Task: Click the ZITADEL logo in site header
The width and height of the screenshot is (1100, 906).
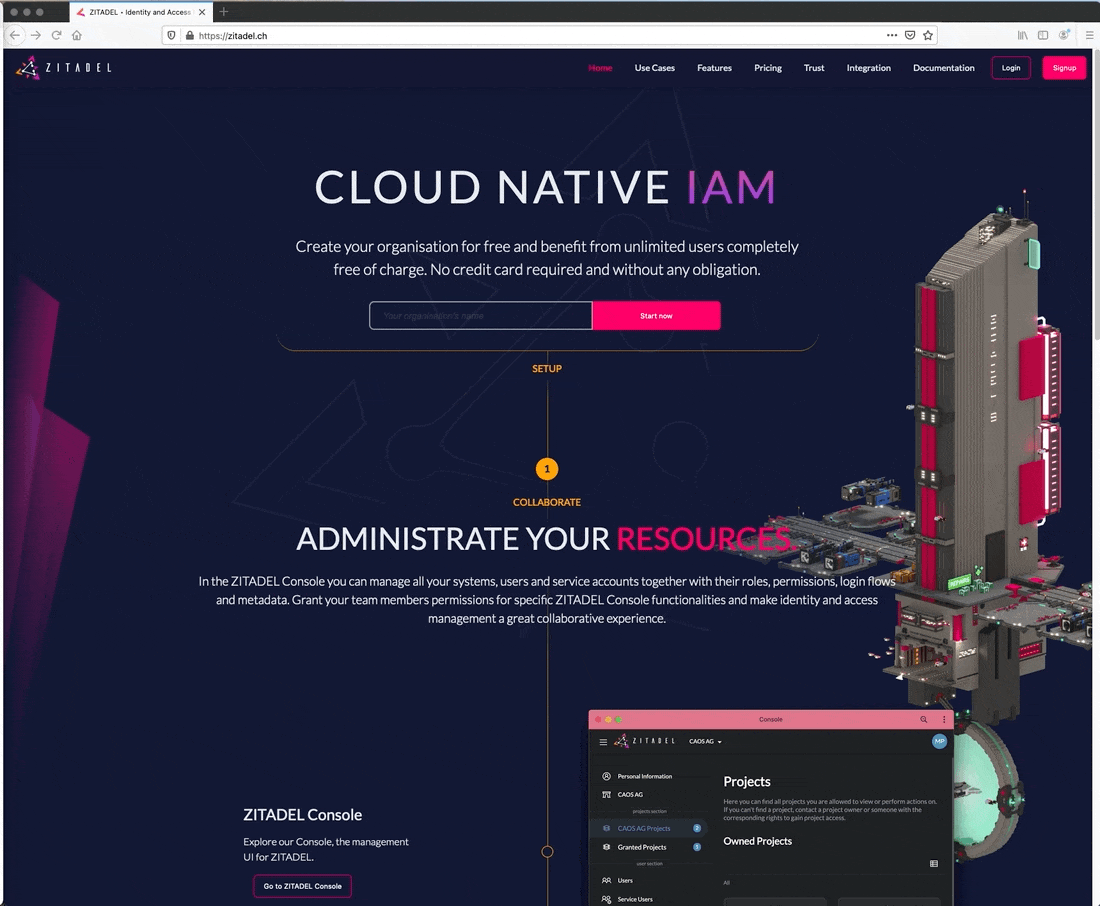Action: [64, 68]
